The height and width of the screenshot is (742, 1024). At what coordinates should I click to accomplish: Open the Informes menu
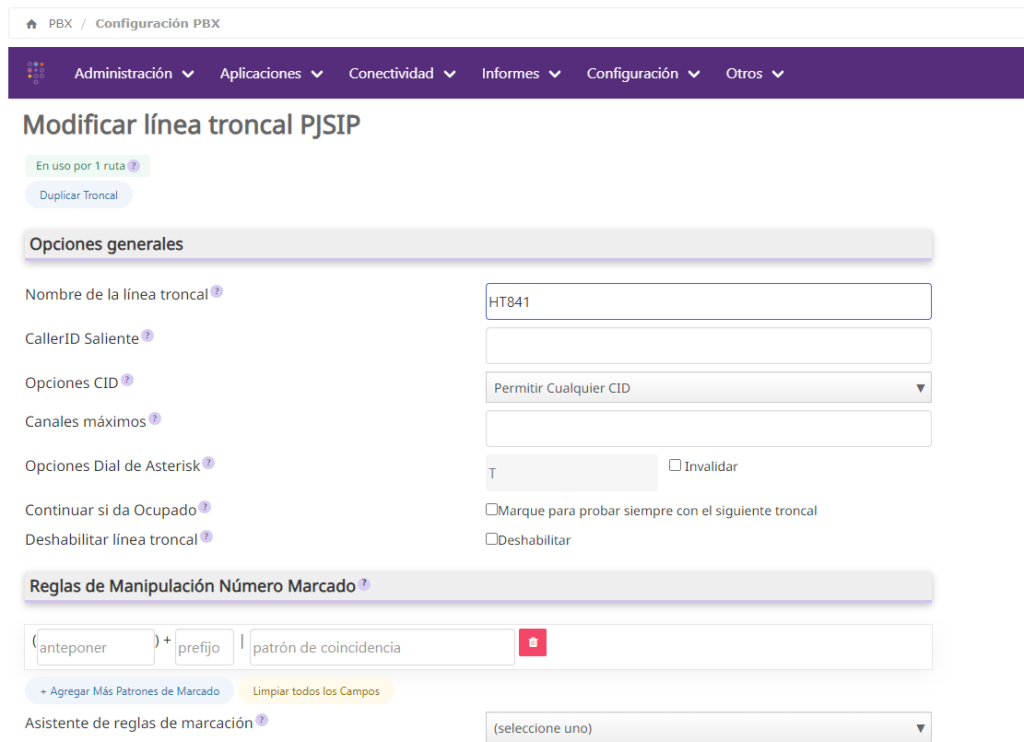pos(521,73)
